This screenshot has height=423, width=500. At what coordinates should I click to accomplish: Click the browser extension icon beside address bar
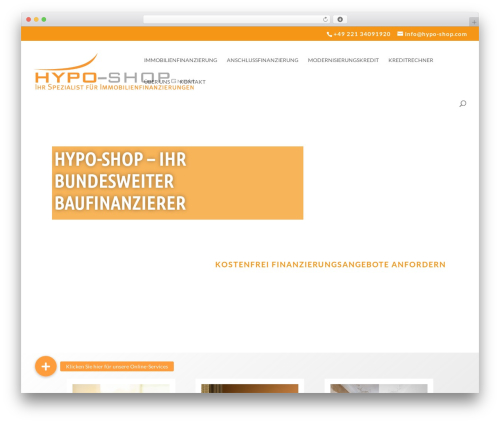tap(340, 20)
